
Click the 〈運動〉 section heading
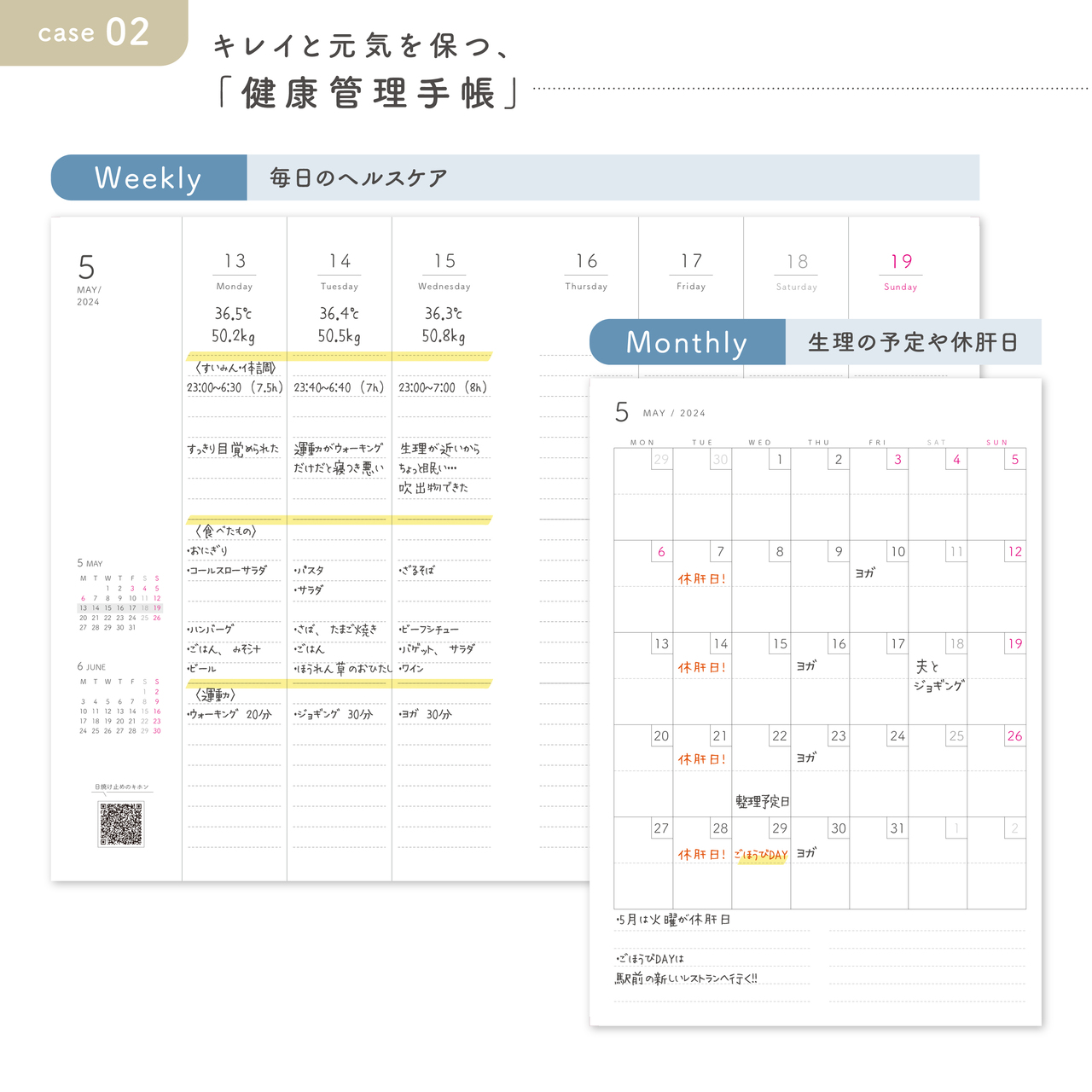coord(215,694)
